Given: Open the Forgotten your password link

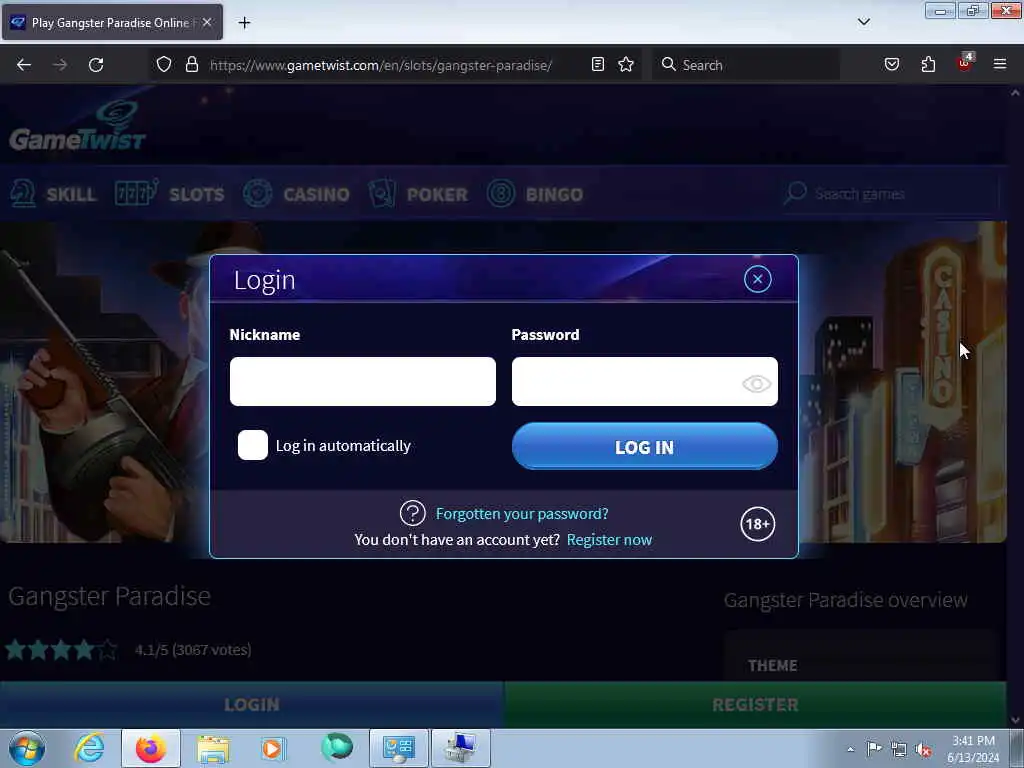Looking at the screenshot, I should coord(522,514).
